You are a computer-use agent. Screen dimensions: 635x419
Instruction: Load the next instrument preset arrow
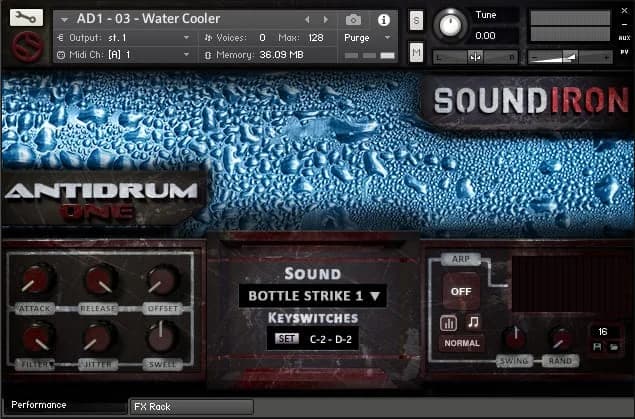(325, 19)
